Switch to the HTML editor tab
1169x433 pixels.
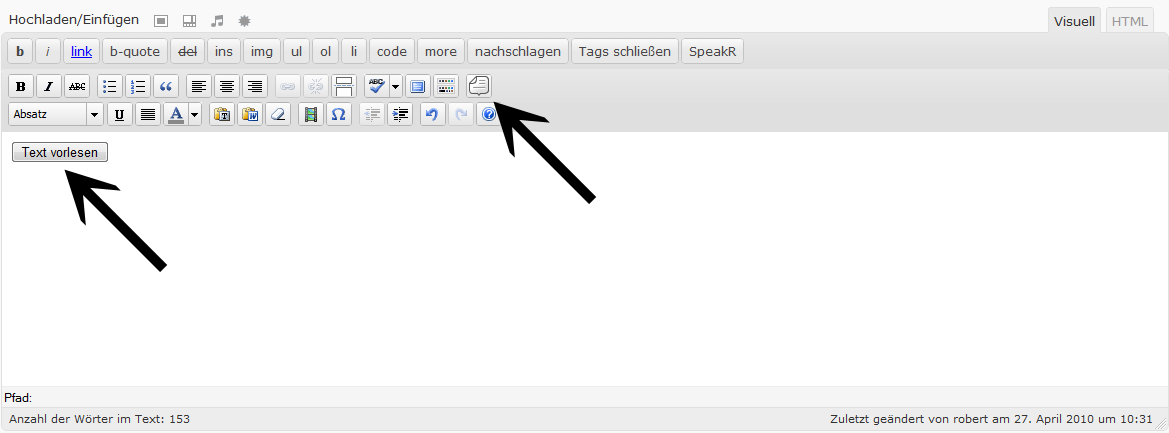1130,22
